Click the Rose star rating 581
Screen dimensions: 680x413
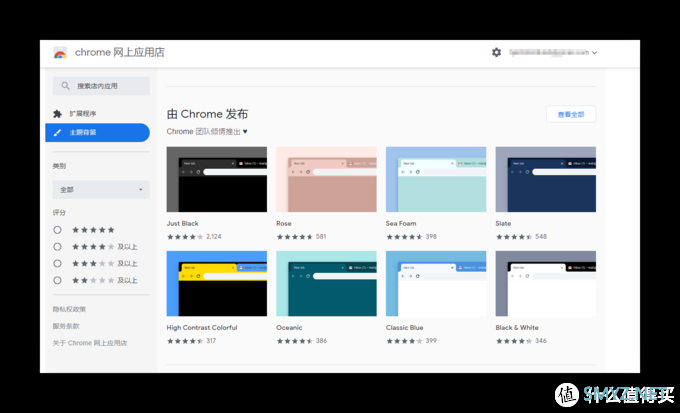(x=301, y=237)
